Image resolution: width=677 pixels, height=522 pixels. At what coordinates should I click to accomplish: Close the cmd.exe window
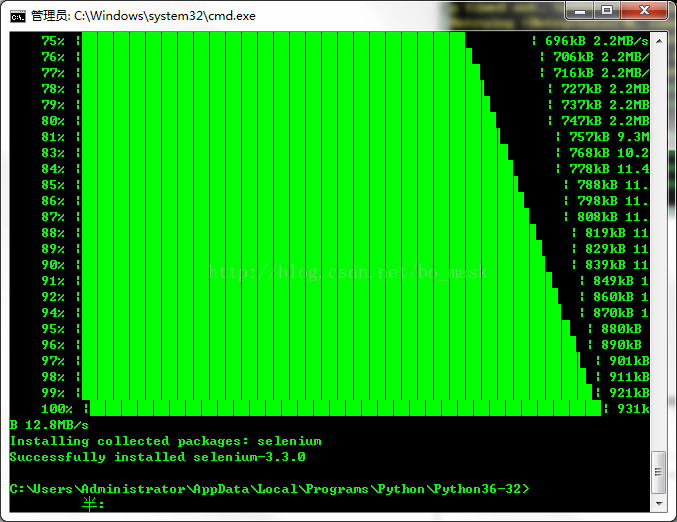[x=644, y=11]
